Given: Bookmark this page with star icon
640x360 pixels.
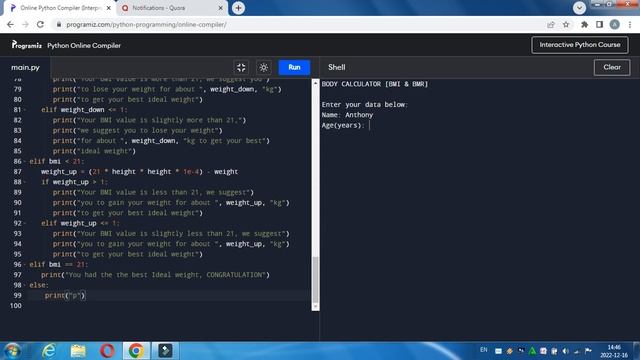Looking at the screenshot, I should 566,24.
